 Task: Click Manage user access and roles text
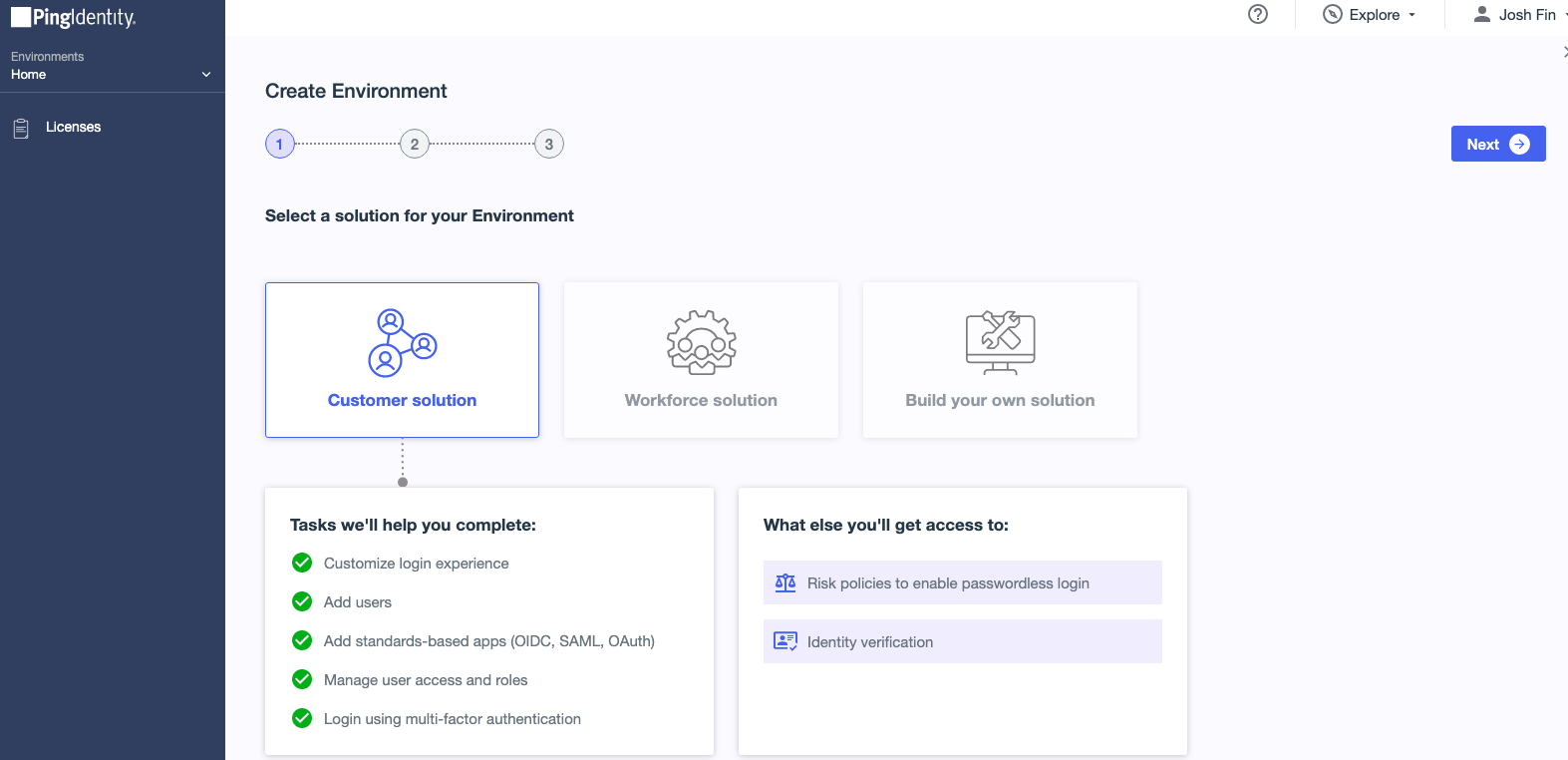click(426, 680)
